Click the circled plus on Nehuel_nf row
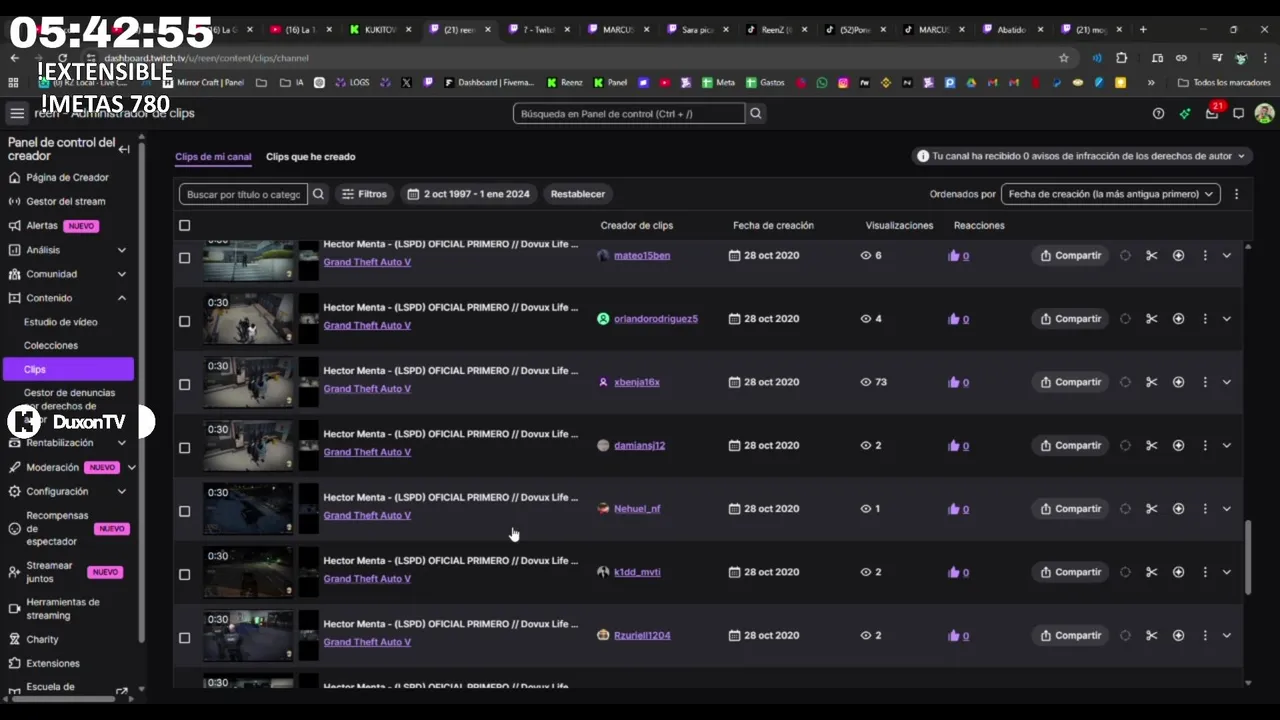Image resolution: width=1280 pixels, height=720 pixels. 1178,508
